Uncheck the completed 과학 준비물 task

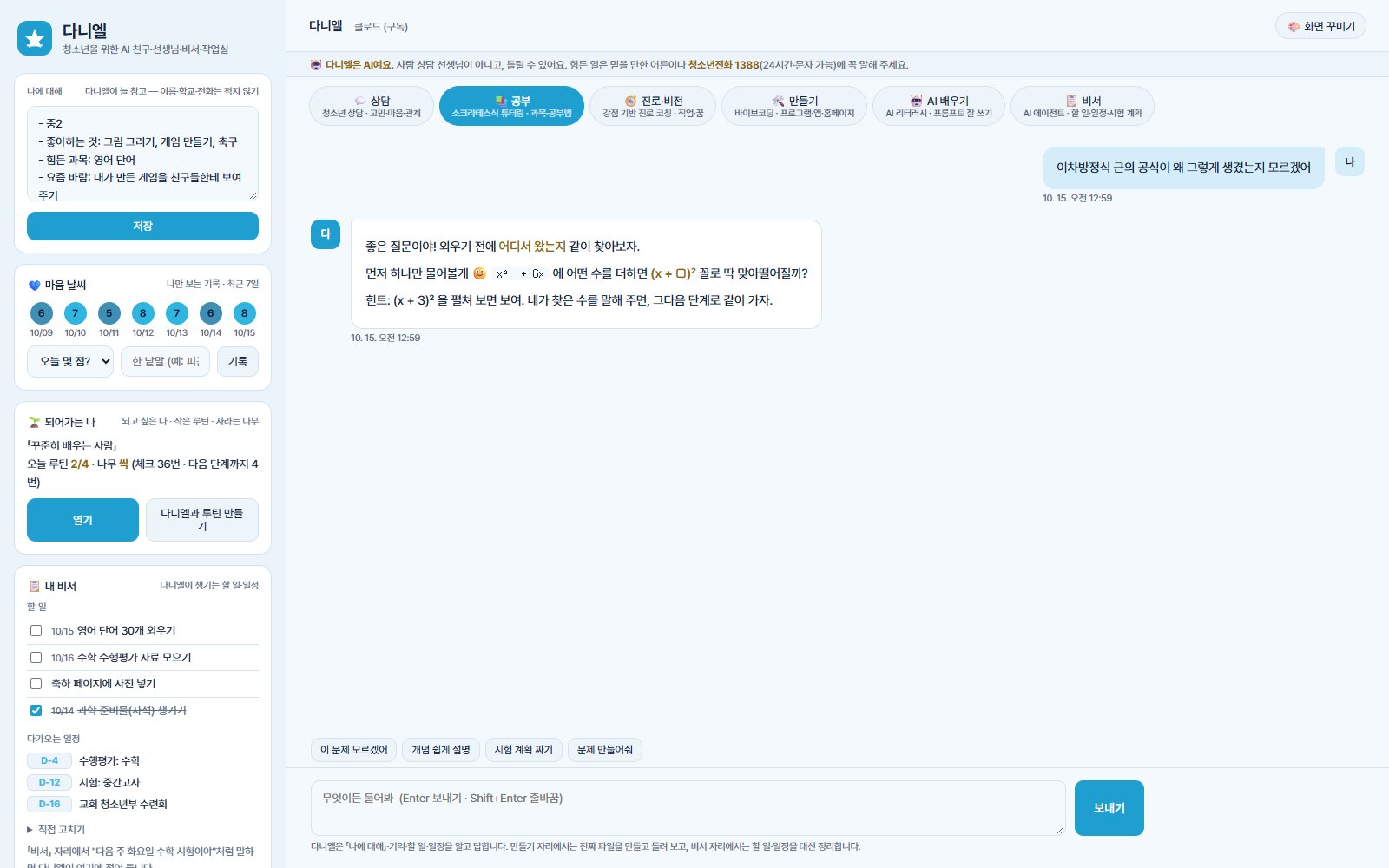36,710
